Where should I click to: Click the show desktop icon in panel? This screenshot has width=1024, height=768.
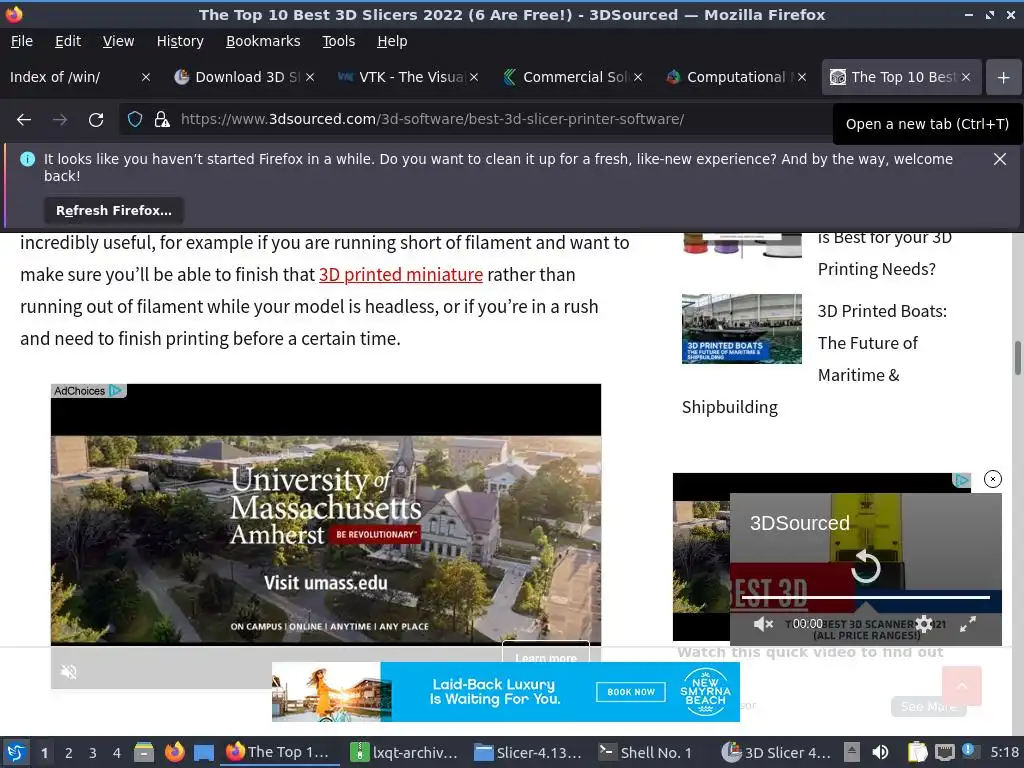point(204,753)
